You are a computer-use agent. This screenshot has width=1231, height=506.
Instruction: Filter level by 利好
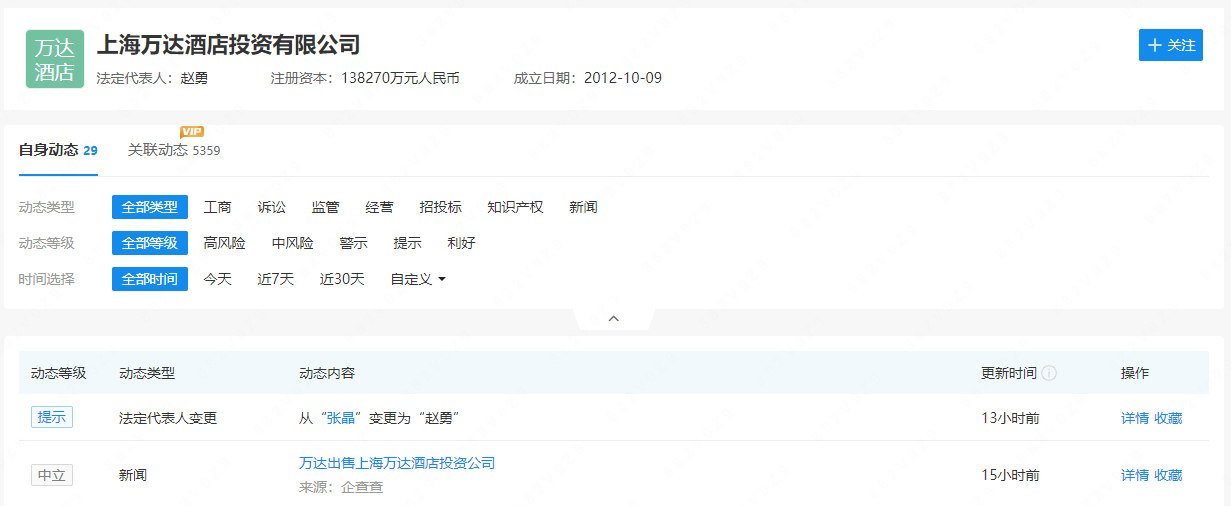click(462, 243)
